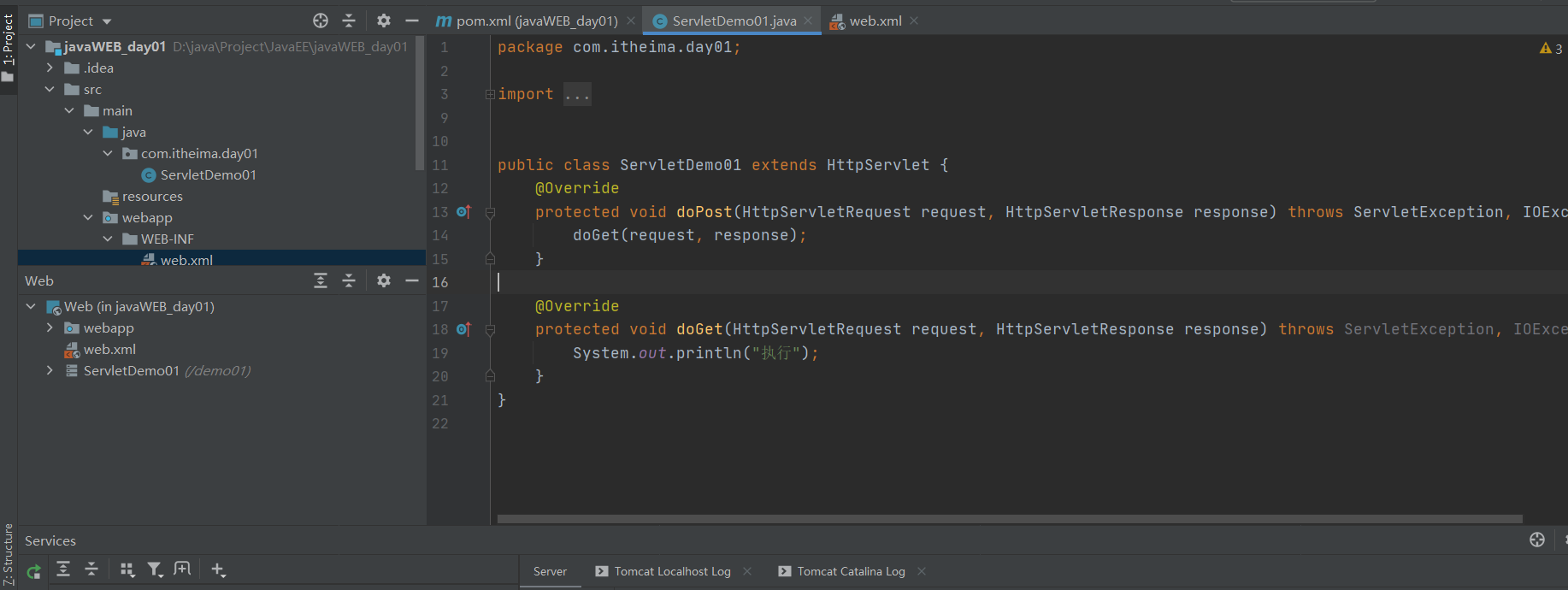Close the ServletDemo01.java editor tab
The width and height of the screenshot is (1568, 590).
point(808,21)
